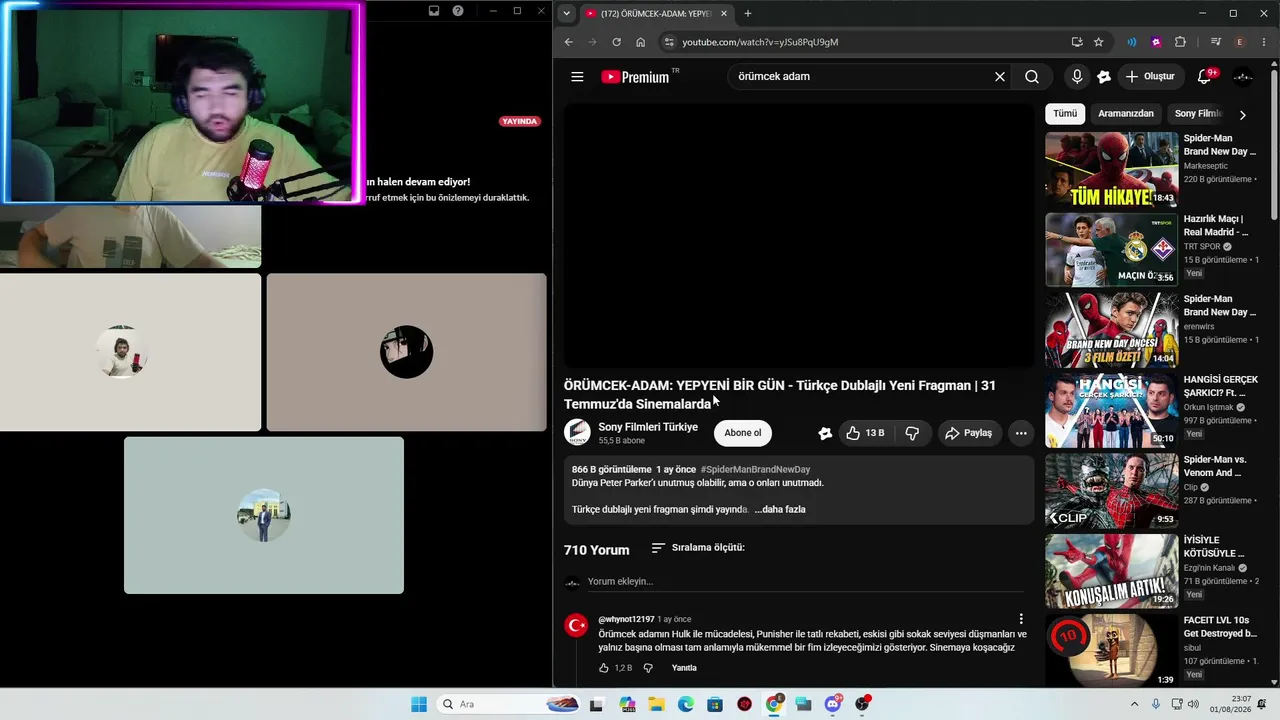Open the YouTube account avatar menu
This screenshot has height=720, width=1280.
click(x=1243, y=77)
